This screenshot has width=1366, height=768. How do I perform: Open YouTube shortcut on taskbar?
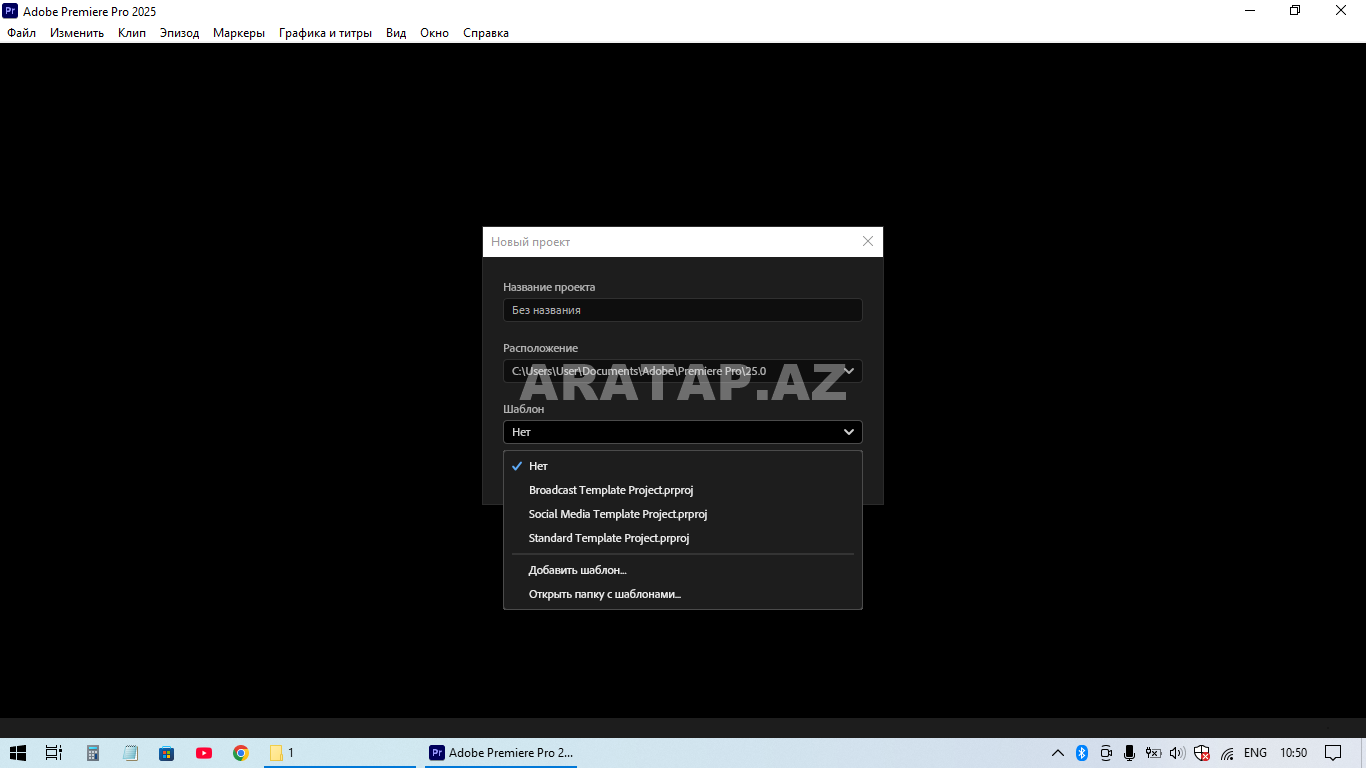coord(204,753)
